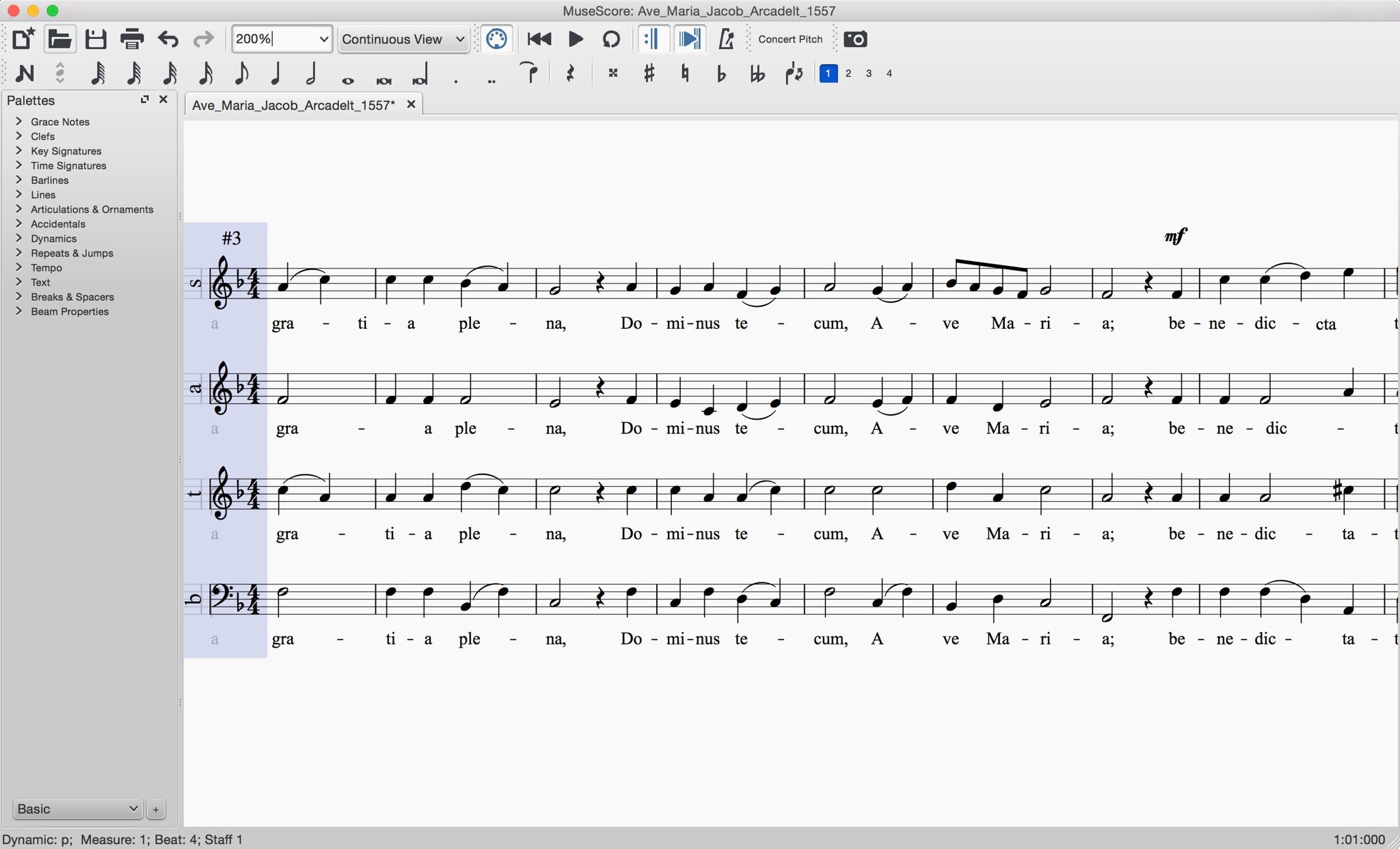
Task: Open the Continuous View dropdown
Action: (x=402, y=39)
